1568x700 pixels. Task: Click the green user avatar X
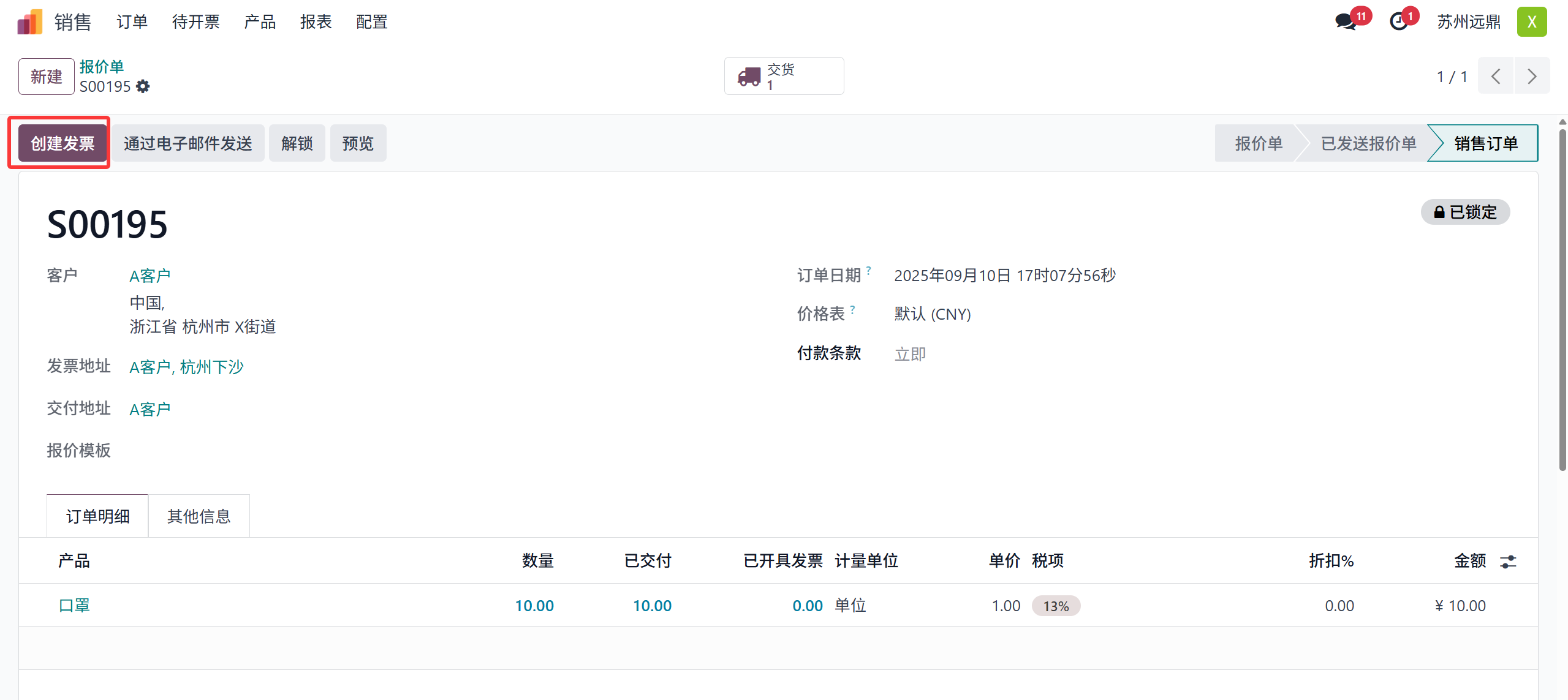(x=1531, y=22)
